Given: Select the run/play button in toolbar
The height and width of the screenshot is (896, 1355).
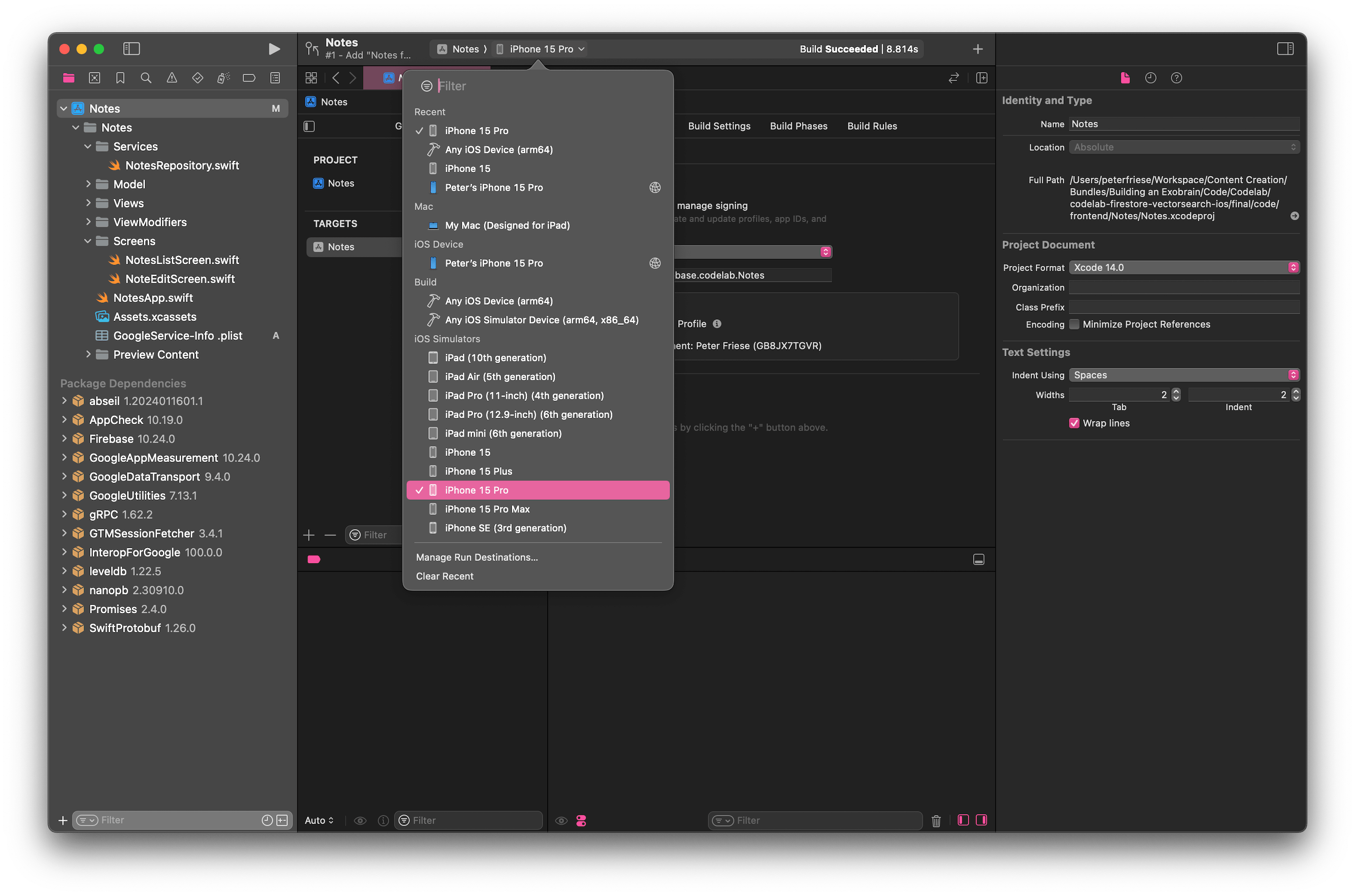Looking at the screenshot, I should coord(273,47).
